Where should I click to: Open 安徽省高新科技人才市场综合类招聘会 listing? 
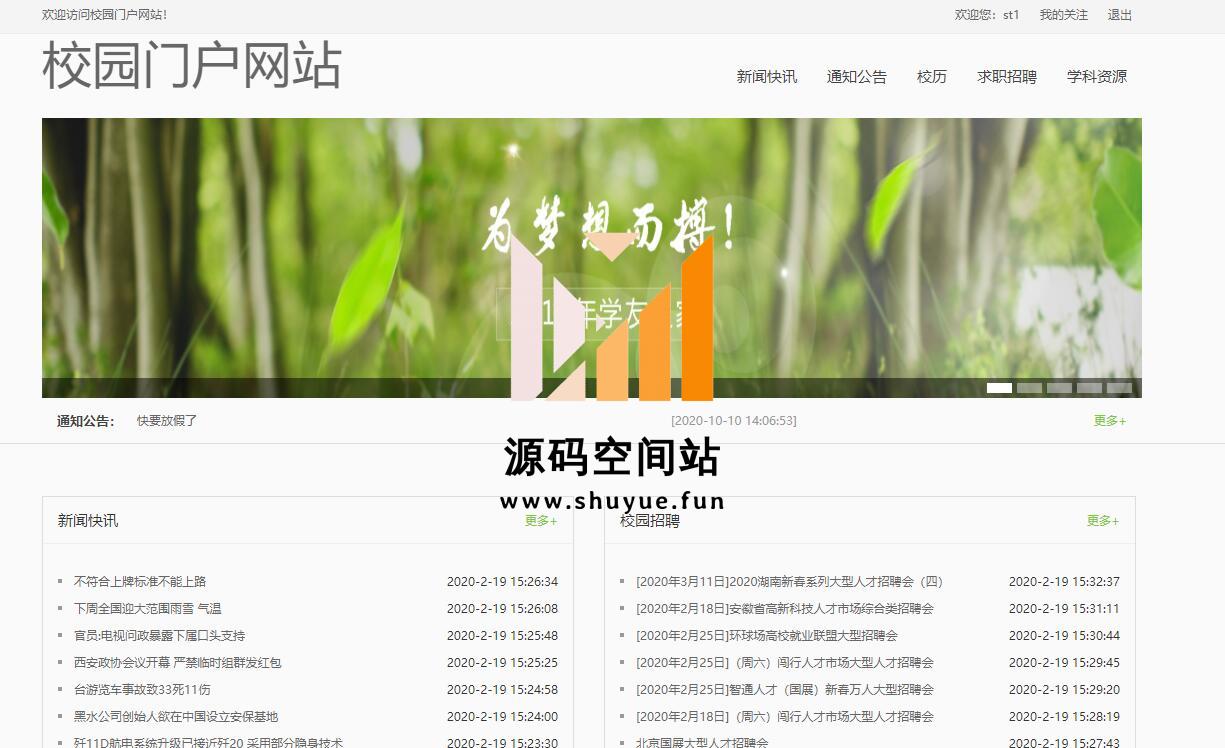coord(785,608)
